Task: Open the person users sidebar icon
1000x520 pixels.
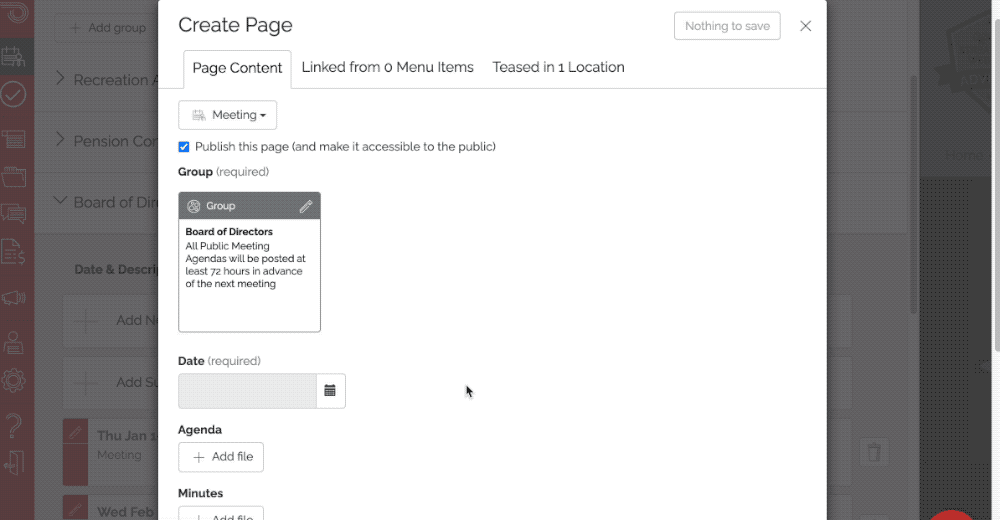Action: pos(13,343)
